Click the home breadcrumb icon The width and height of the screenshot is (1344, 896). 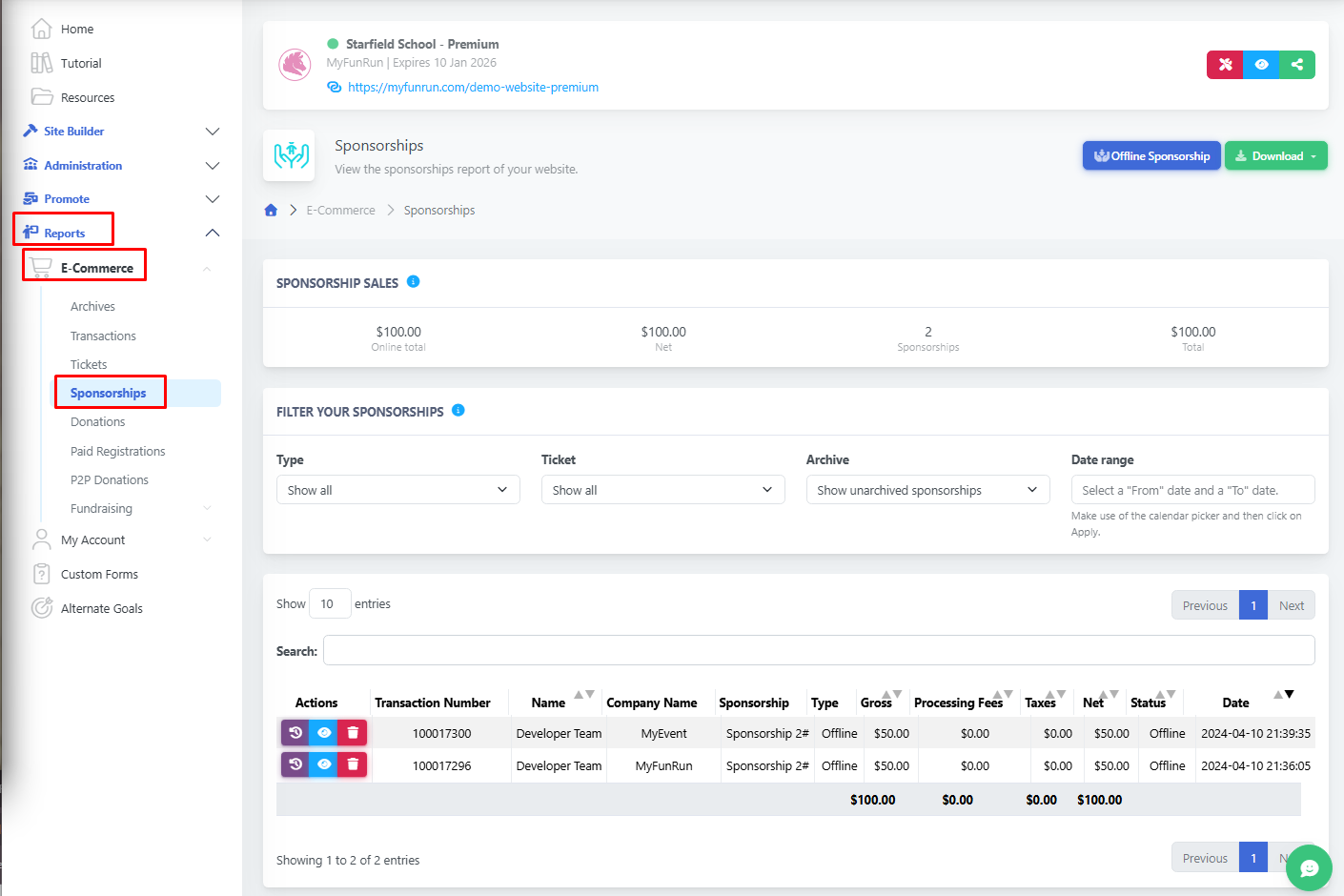[271, 211]
